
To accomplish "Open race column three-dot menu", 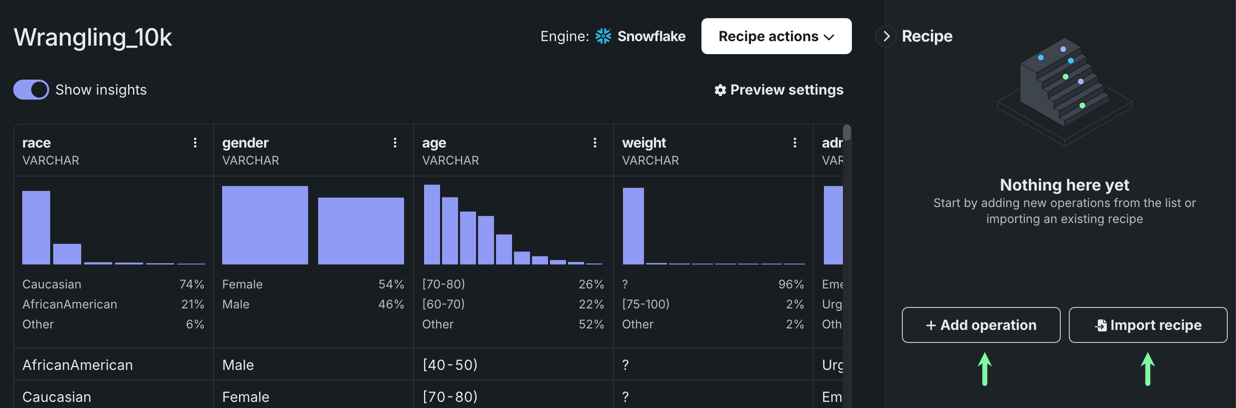I will pyautogui.click(x=195, y=143).
